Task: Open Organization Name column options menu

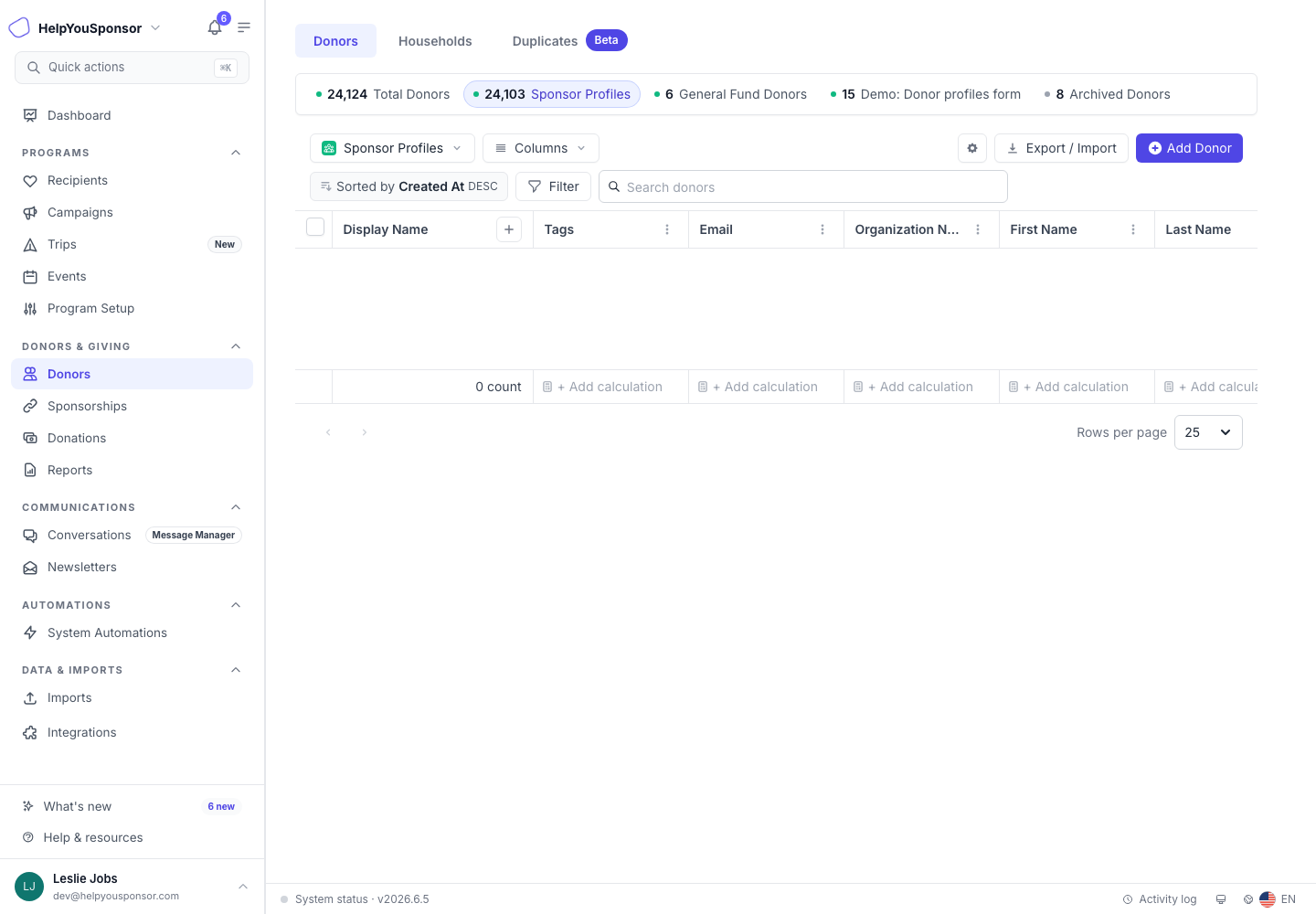Action: click(978, 229)
